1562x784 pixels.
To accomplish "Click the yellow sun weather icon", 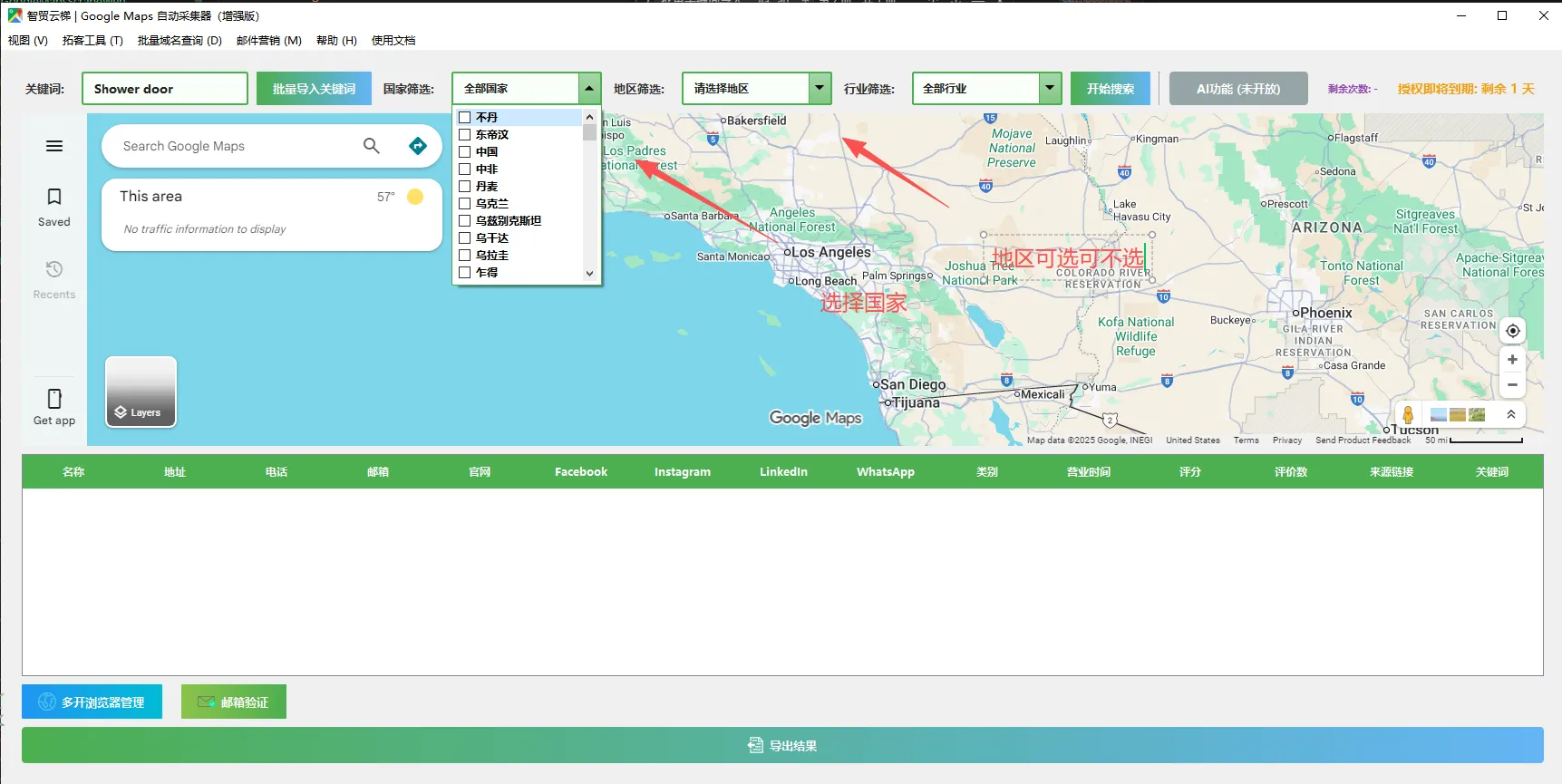I will 415,197.
